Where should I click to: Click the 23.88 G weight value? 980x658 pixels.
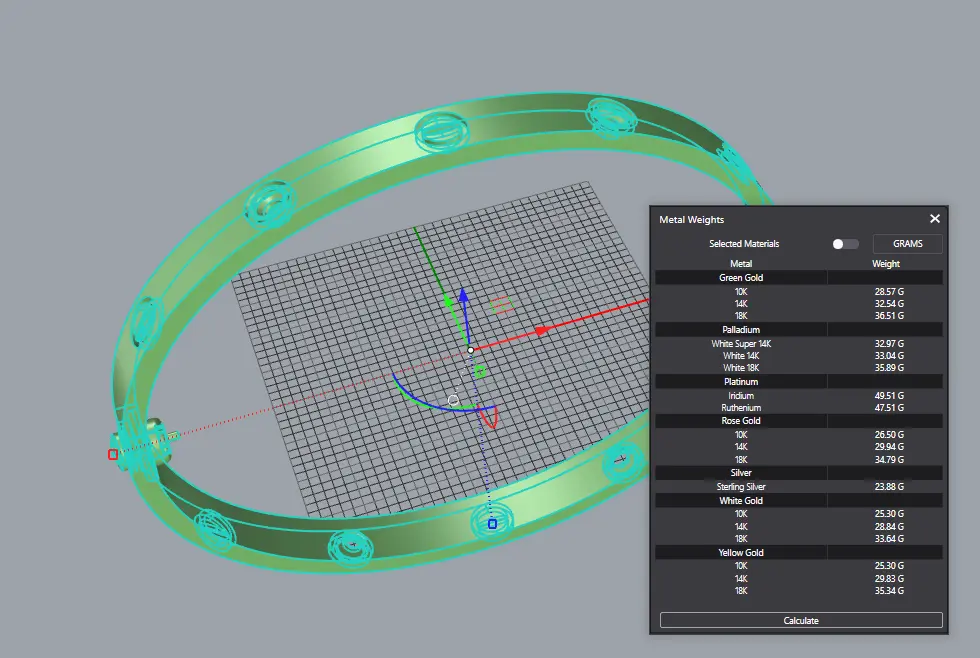(x=889, y=486)
